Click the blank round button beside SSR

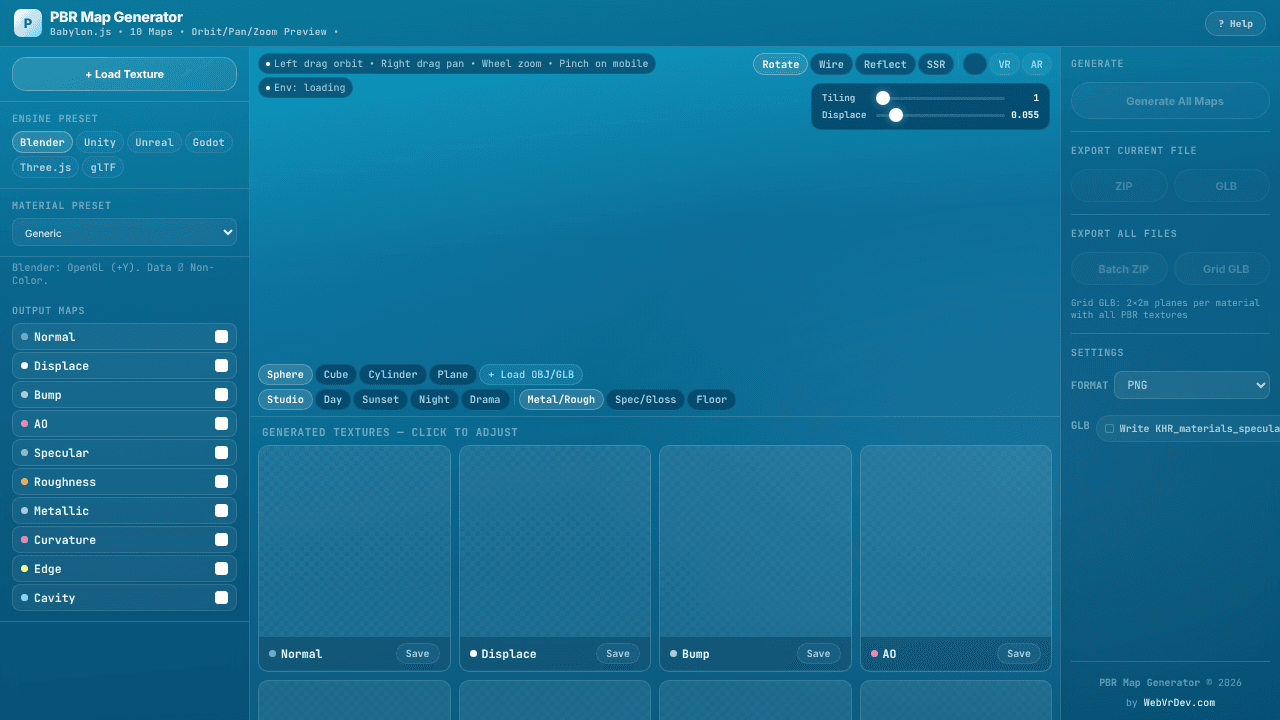(975, 64)
